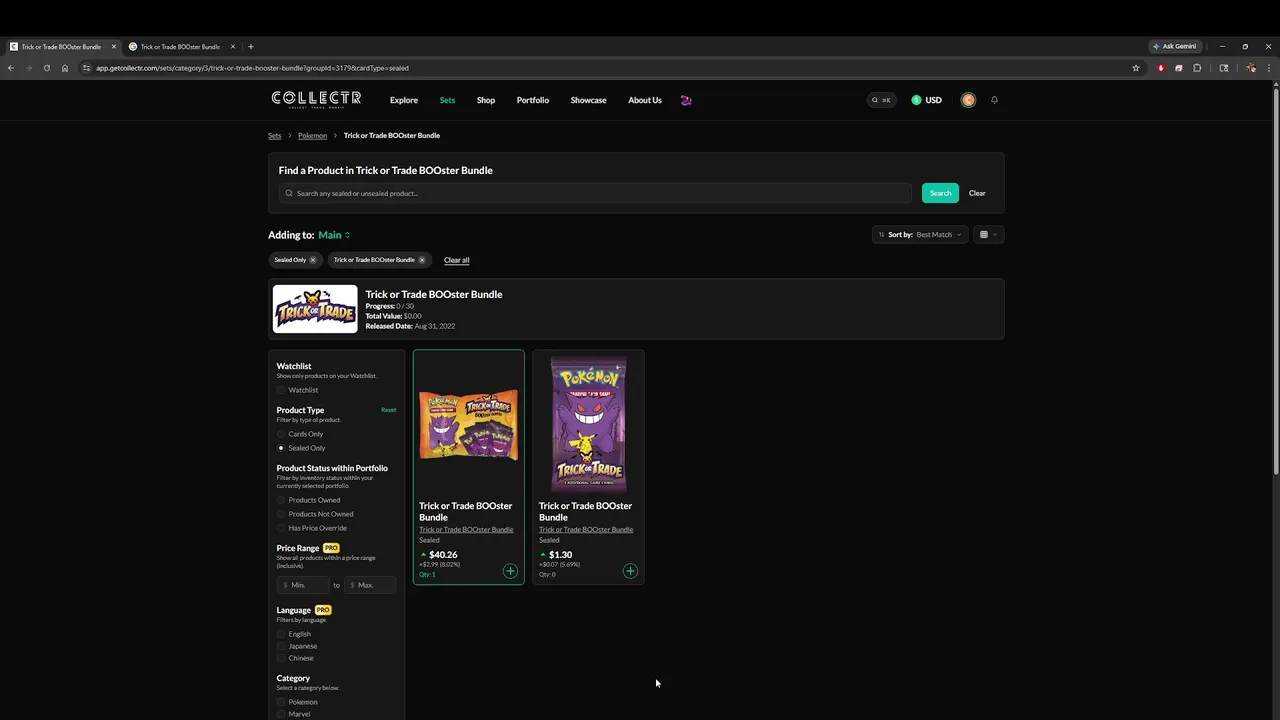Click the page vertical scrollbar

click(x=1276, y=280)
